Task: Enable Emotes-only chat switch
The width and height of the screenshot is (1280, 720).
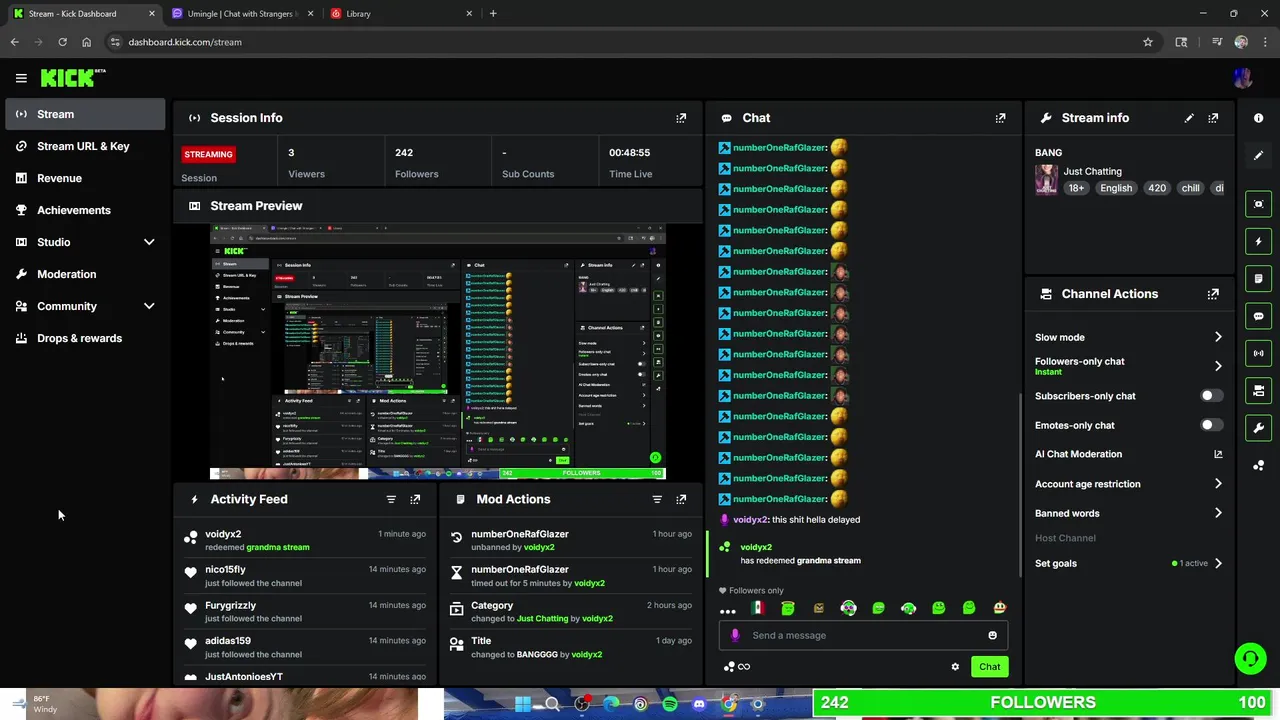Action: click(x=1210, y=425)
